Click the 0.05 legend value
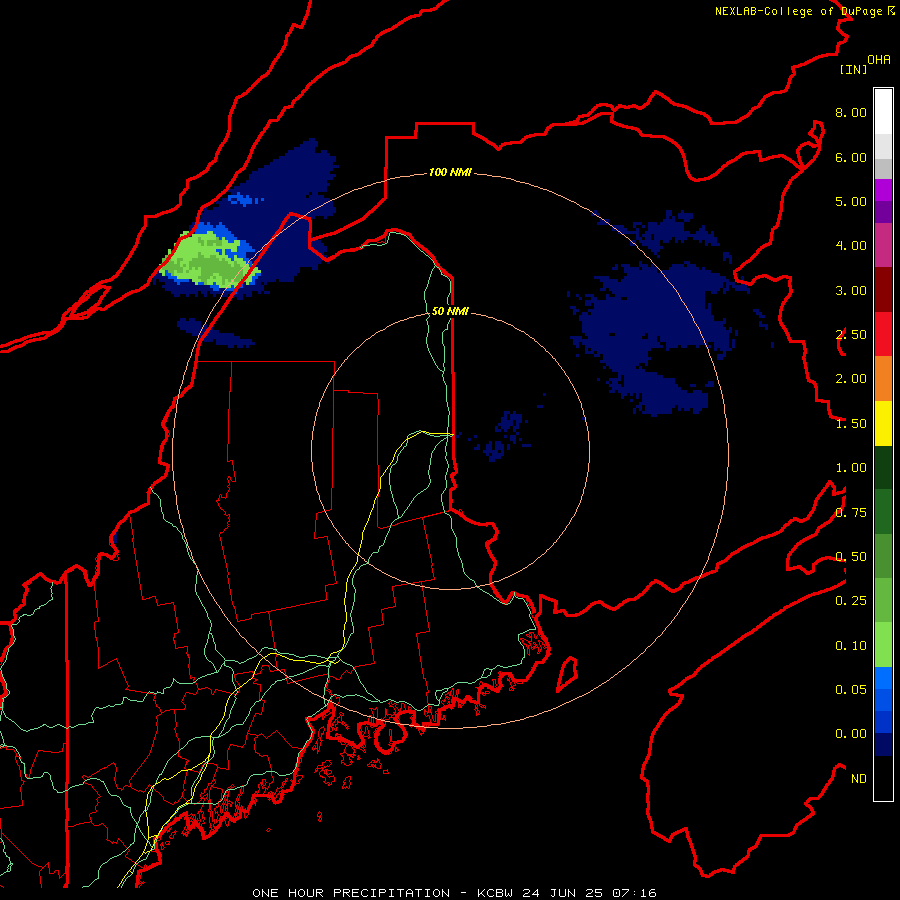The image size is (900, 900). pos(851,690)
